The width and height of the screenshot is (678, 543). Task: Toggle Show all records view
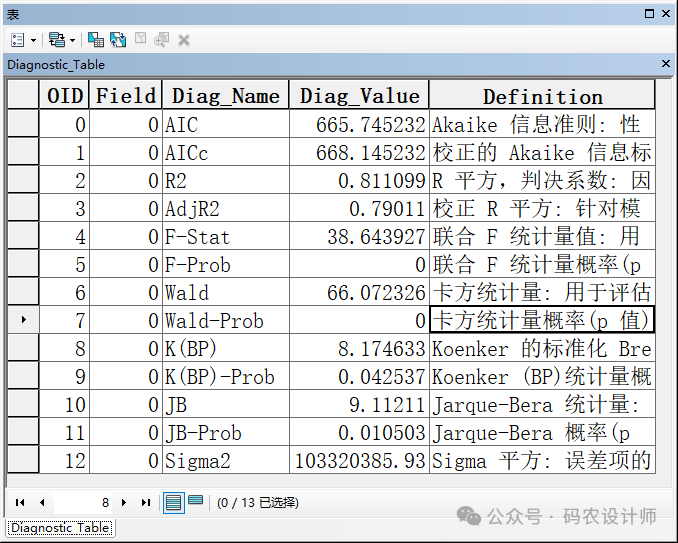(x=174, y=502)
